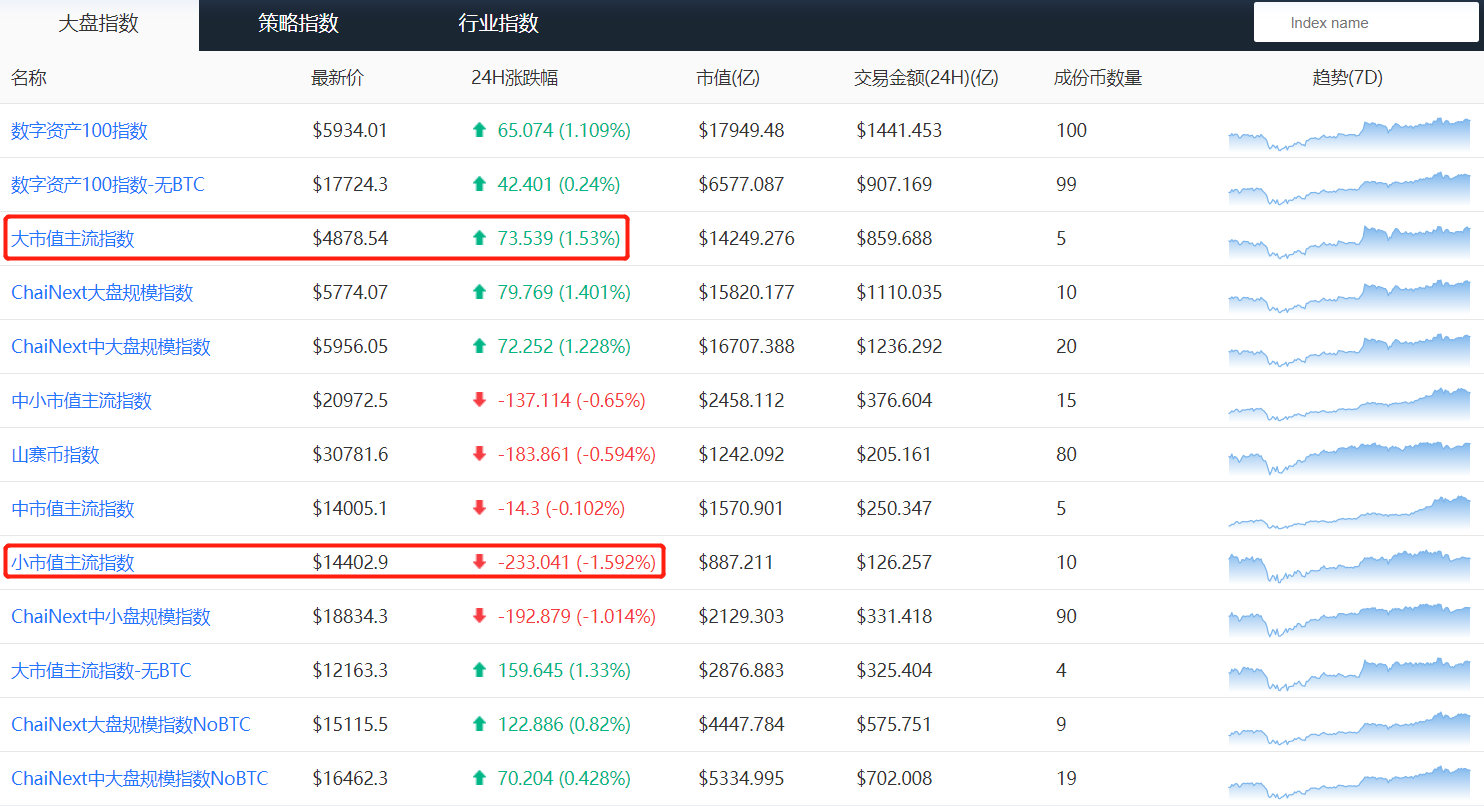Click the 7D trend chart for 山寨币指数
1484x806 pixels.
pos(1349,458)
